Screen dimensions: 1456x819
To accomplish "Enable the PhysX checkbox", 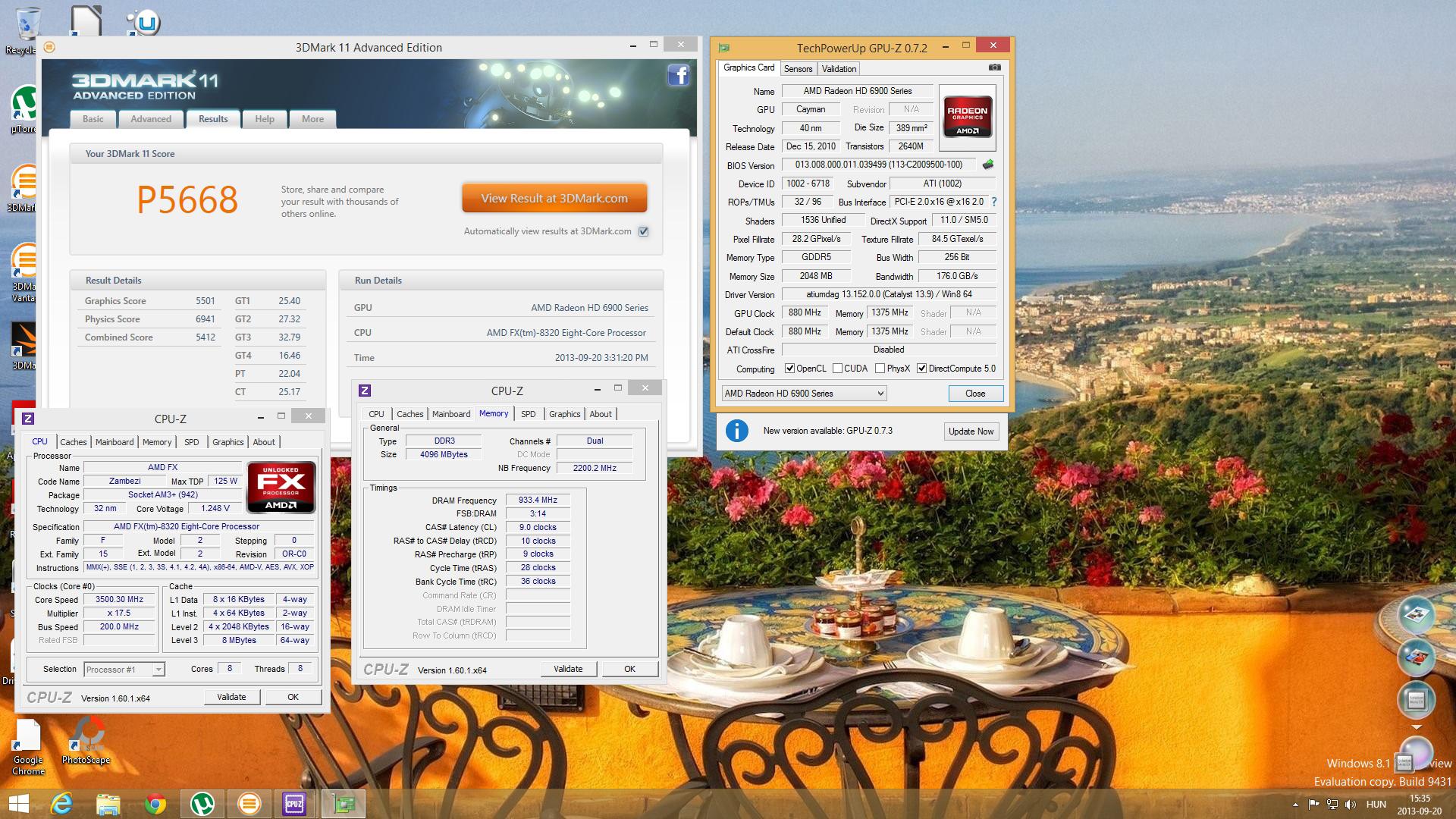I will 880,369.
